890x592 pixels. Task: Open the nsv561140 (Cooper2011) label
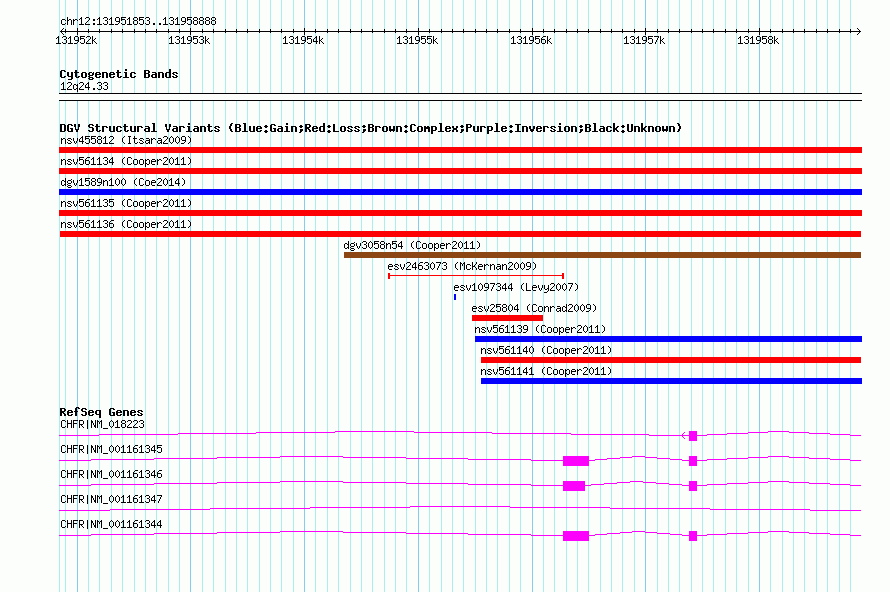(x=546, y=350)
